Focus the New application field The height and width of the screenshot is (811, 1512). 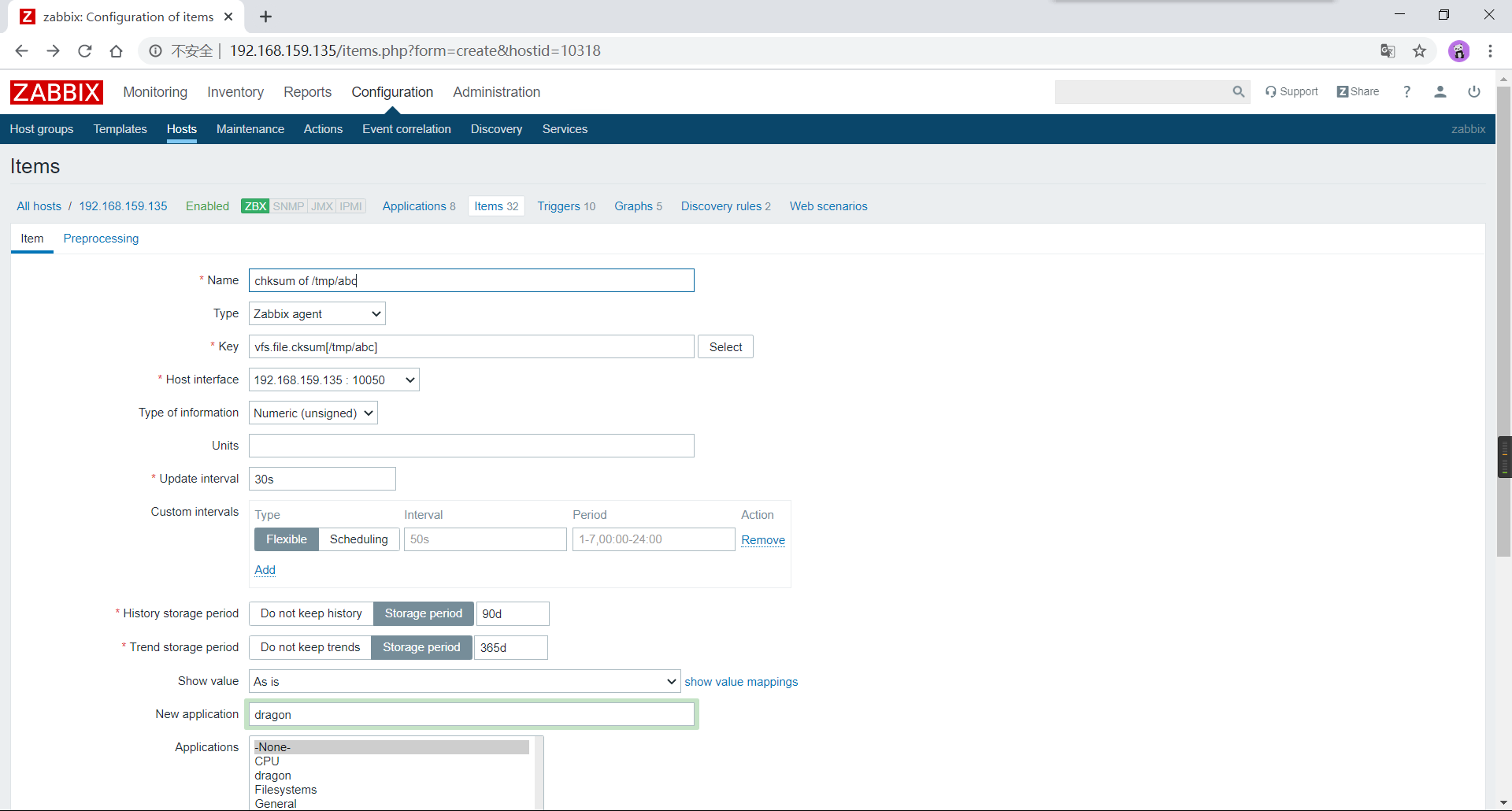point(472,715)
